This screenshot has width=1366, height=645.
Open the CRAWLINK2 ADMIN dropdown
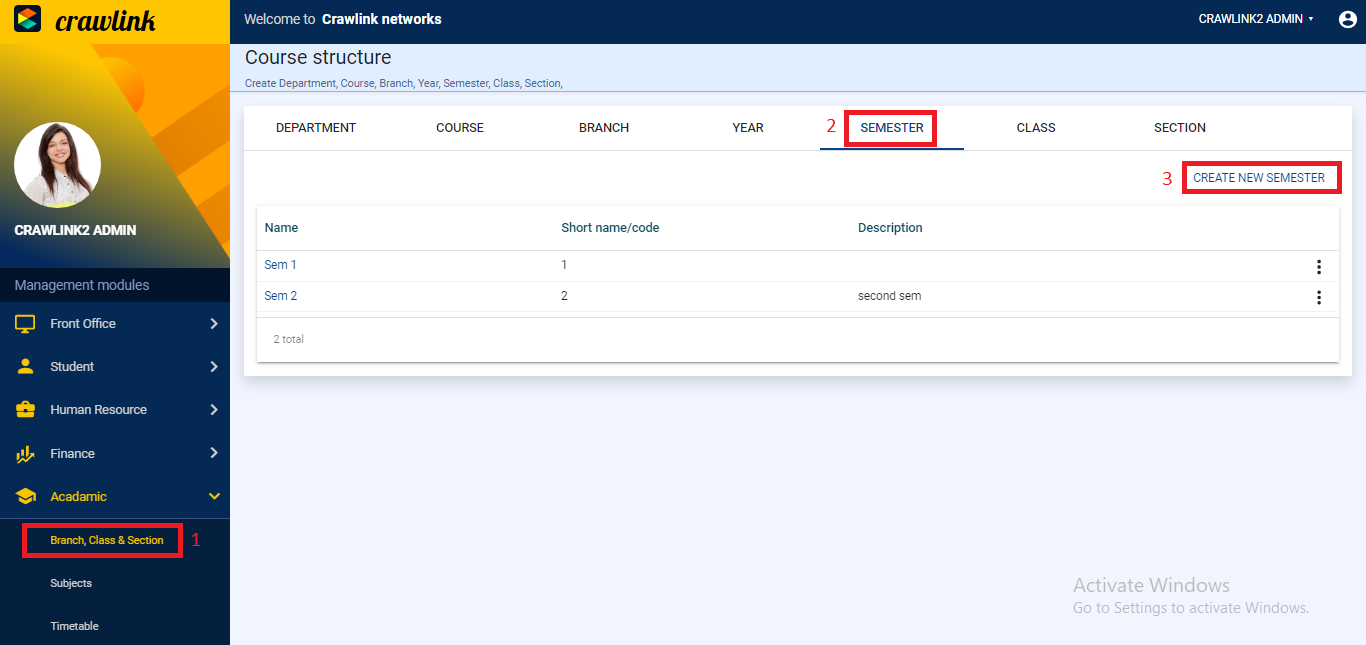(x=1256, y=19)
